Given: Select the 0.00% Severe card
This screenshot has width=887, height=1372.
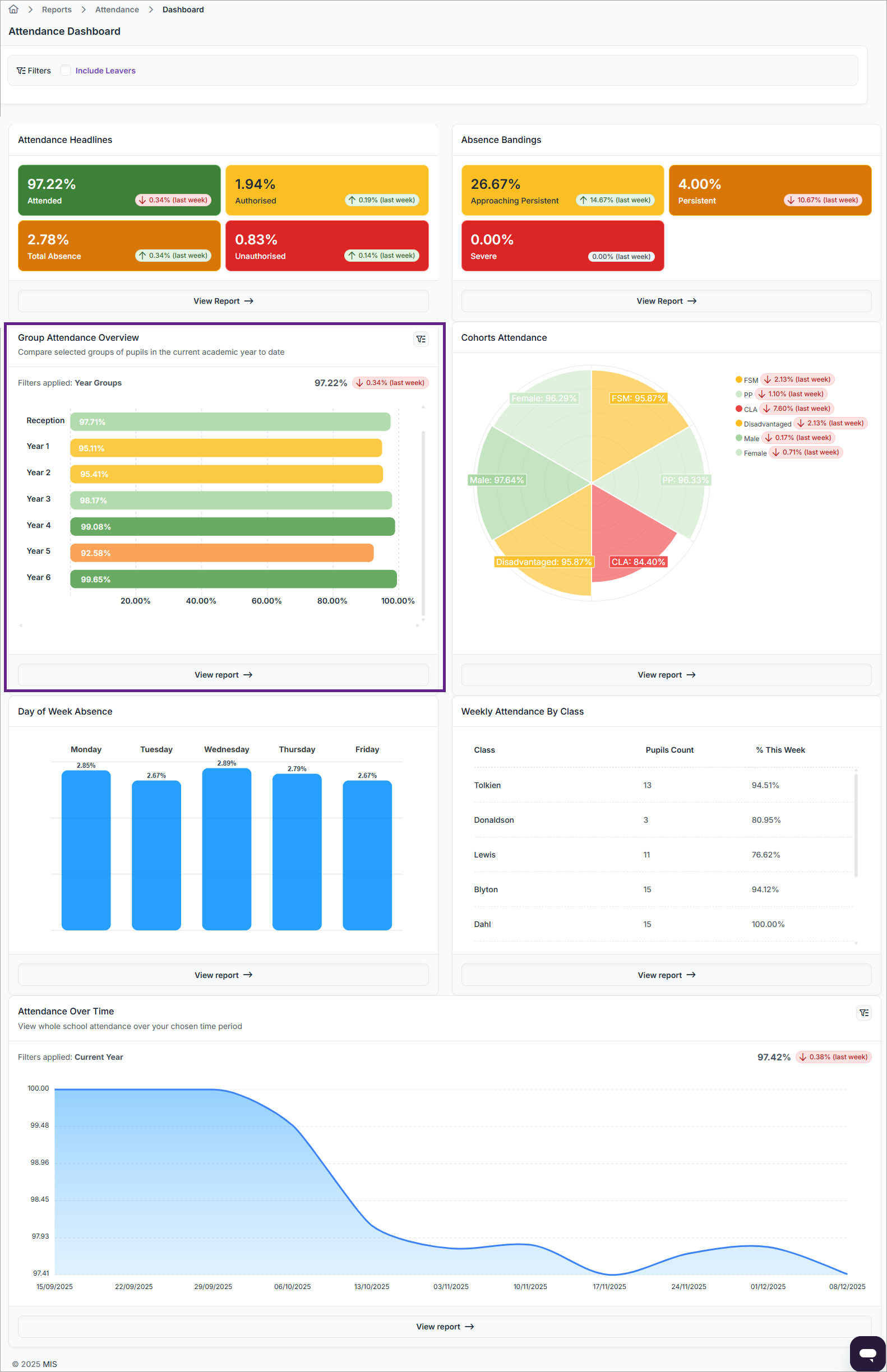Looking at the screenshot, I should point(563,246).
